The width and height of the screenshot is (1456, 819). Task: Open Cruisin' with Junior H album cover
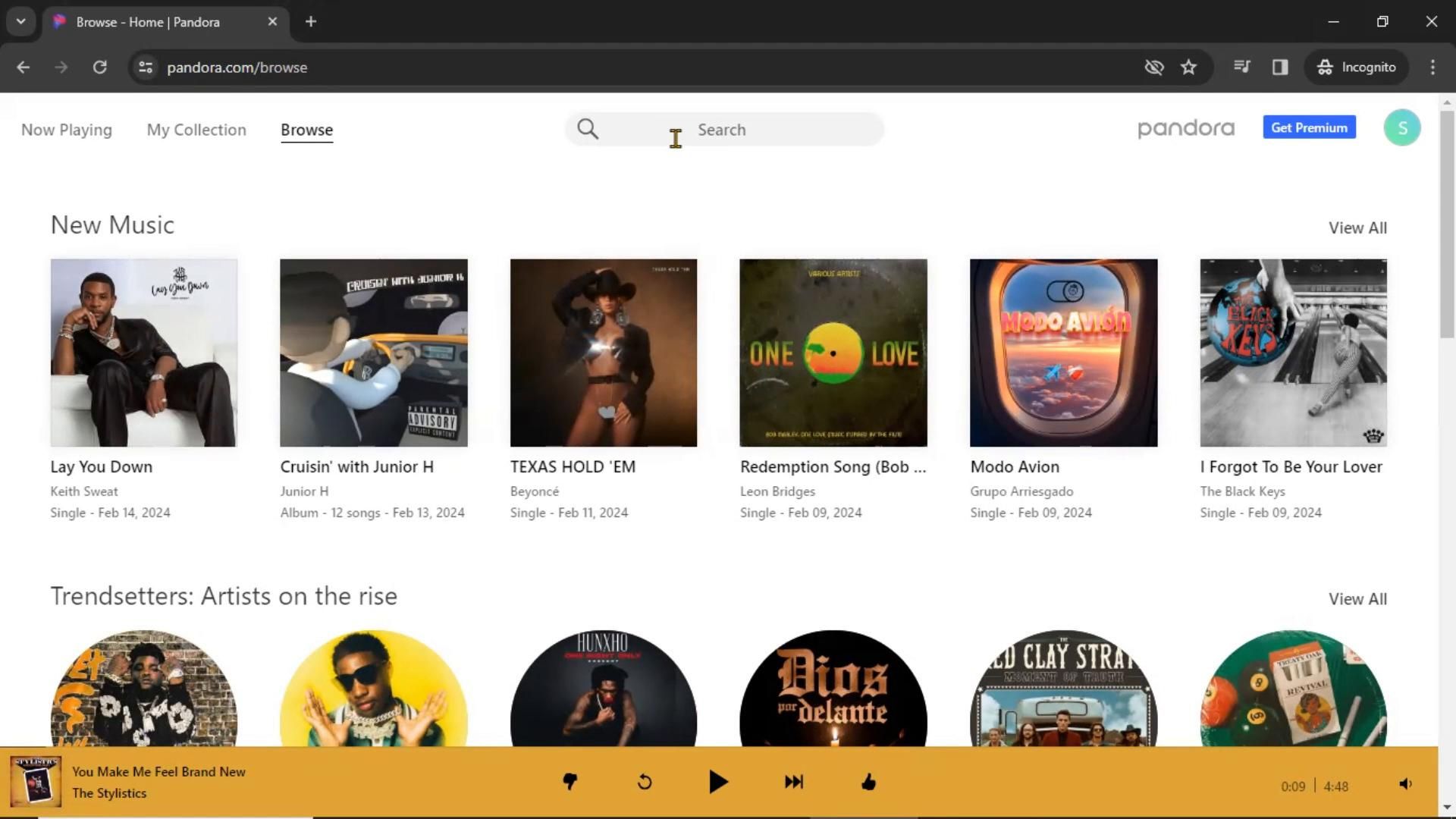coord(374,353)
